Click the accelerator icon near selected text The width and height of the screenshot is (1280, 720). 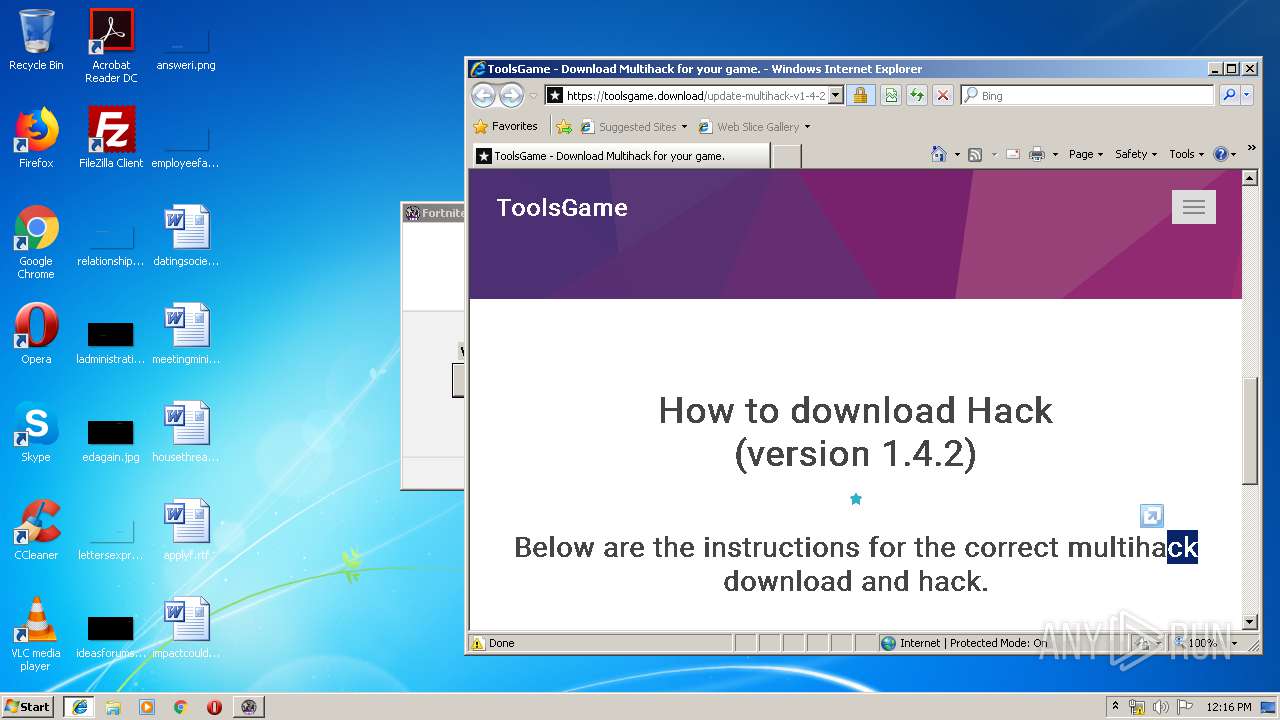point(1152,516)
